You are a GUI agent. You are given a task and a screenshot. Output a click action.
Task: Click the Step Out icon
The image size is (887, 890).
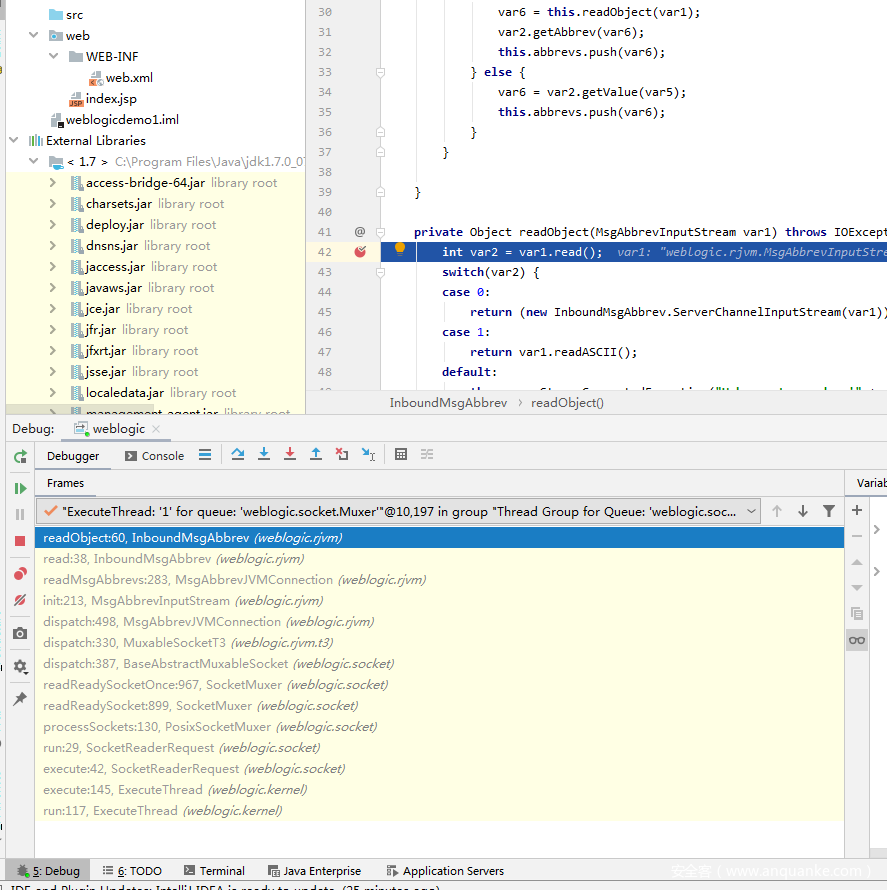click(x=316, y=454)
